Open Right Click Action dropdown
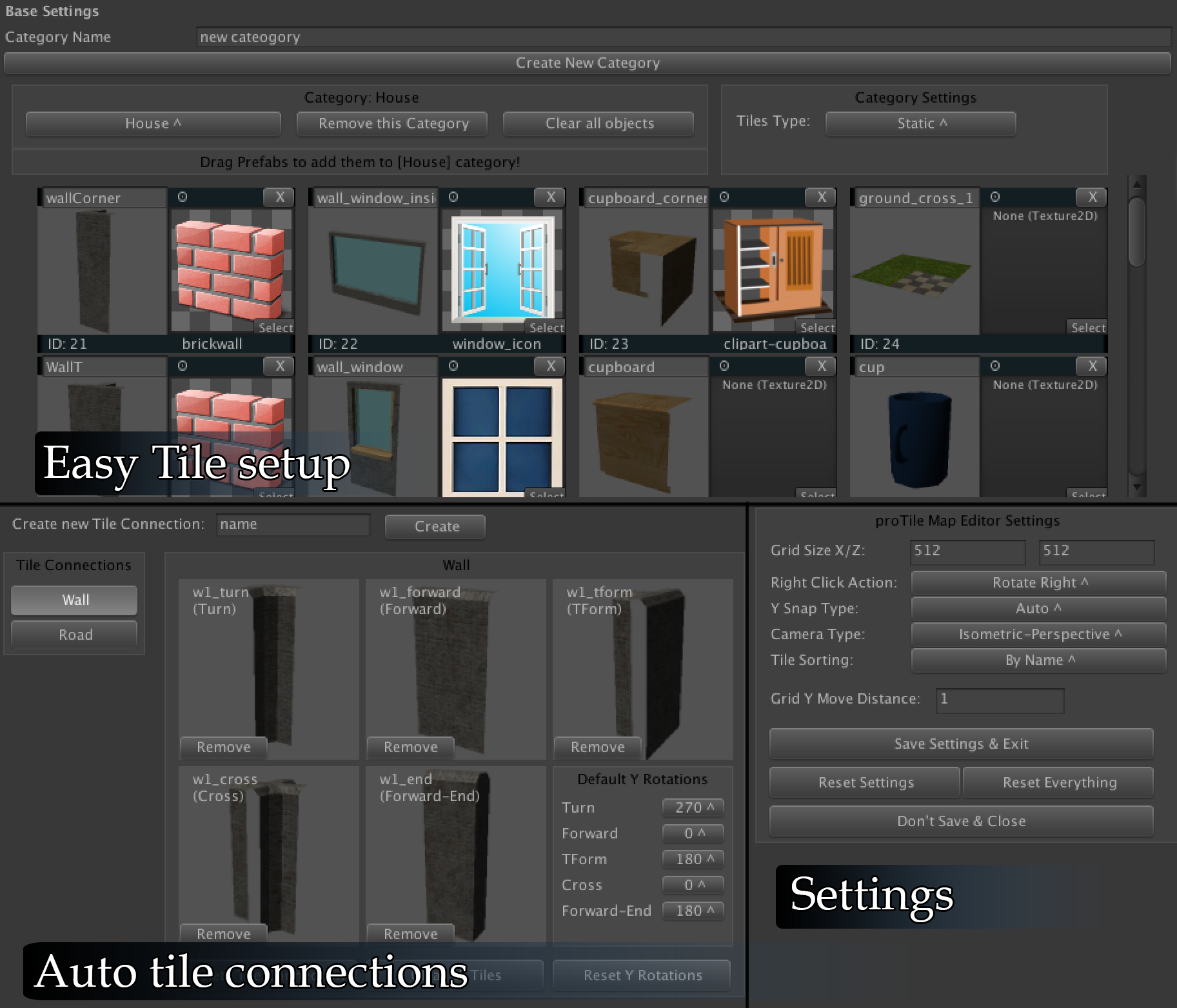Image resolution: width=1177 pixels, height=1008 pixels. pos(1038,583)
